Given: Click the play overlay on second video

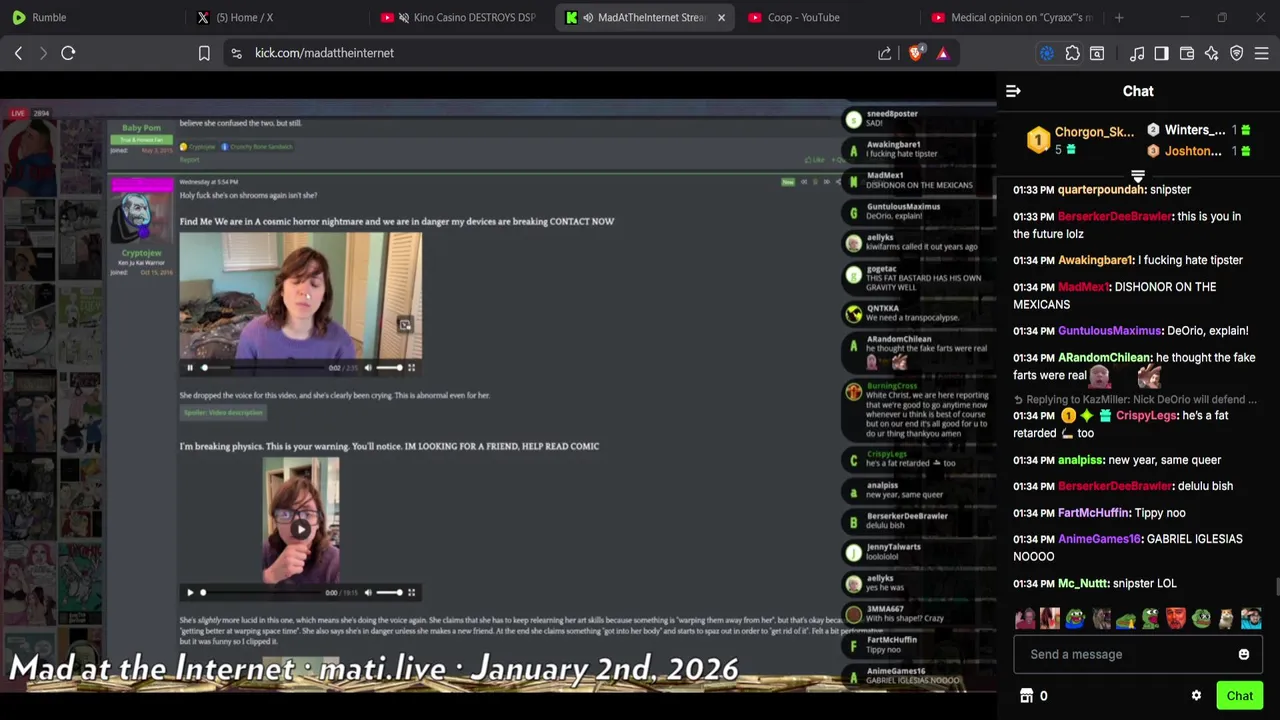Looking at the screenshot, I should [x=301, y=530].
